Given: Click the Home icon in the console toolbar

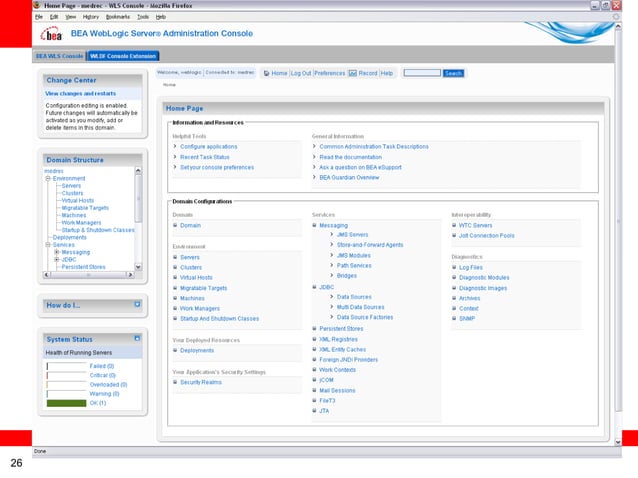Looking at the screenshot, I should click(267, 73).
